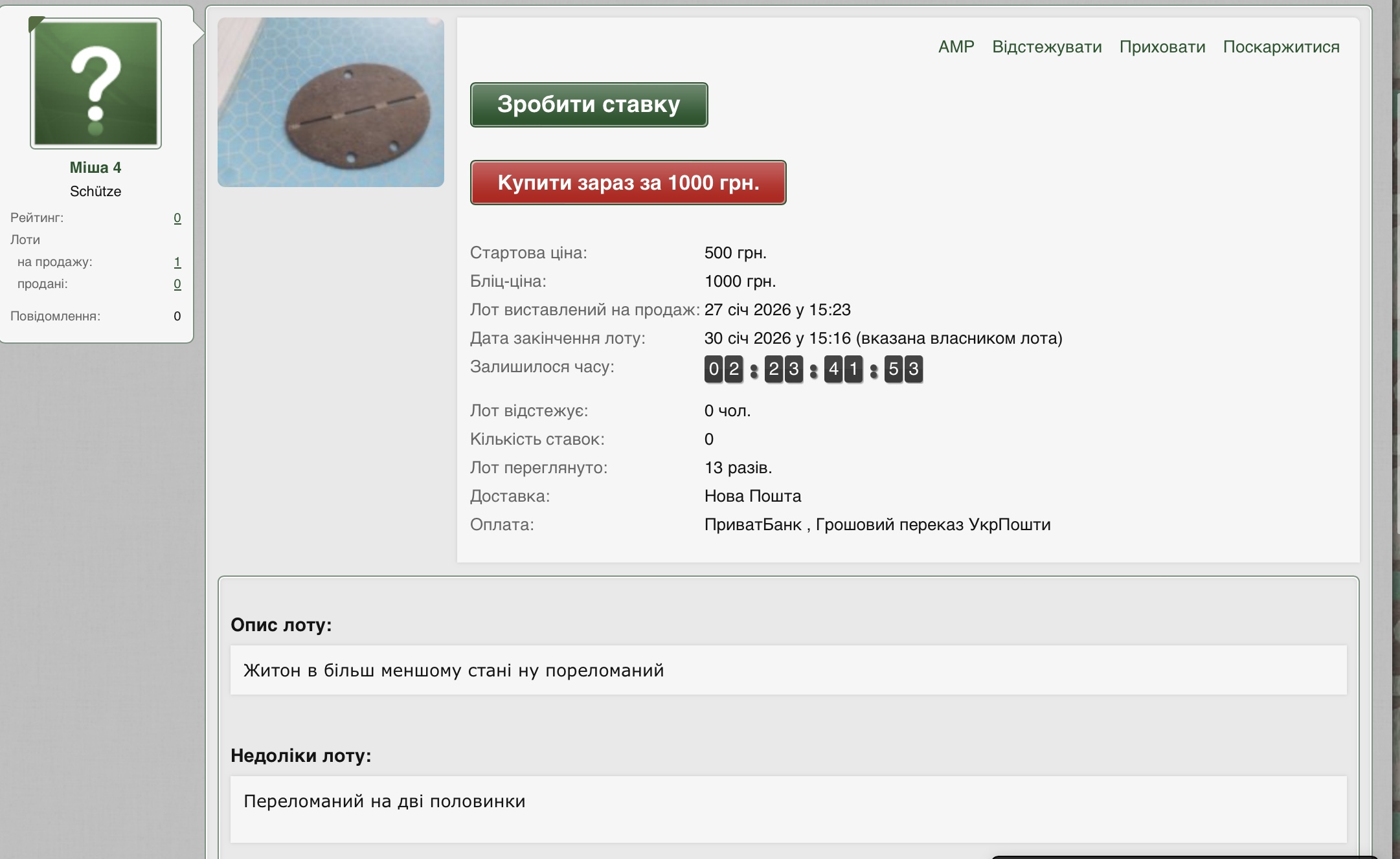The width and height of the screenshot is (1400, 859).
Task: Click the Поскаржитися link
Action: click(x=1281, y=47)
